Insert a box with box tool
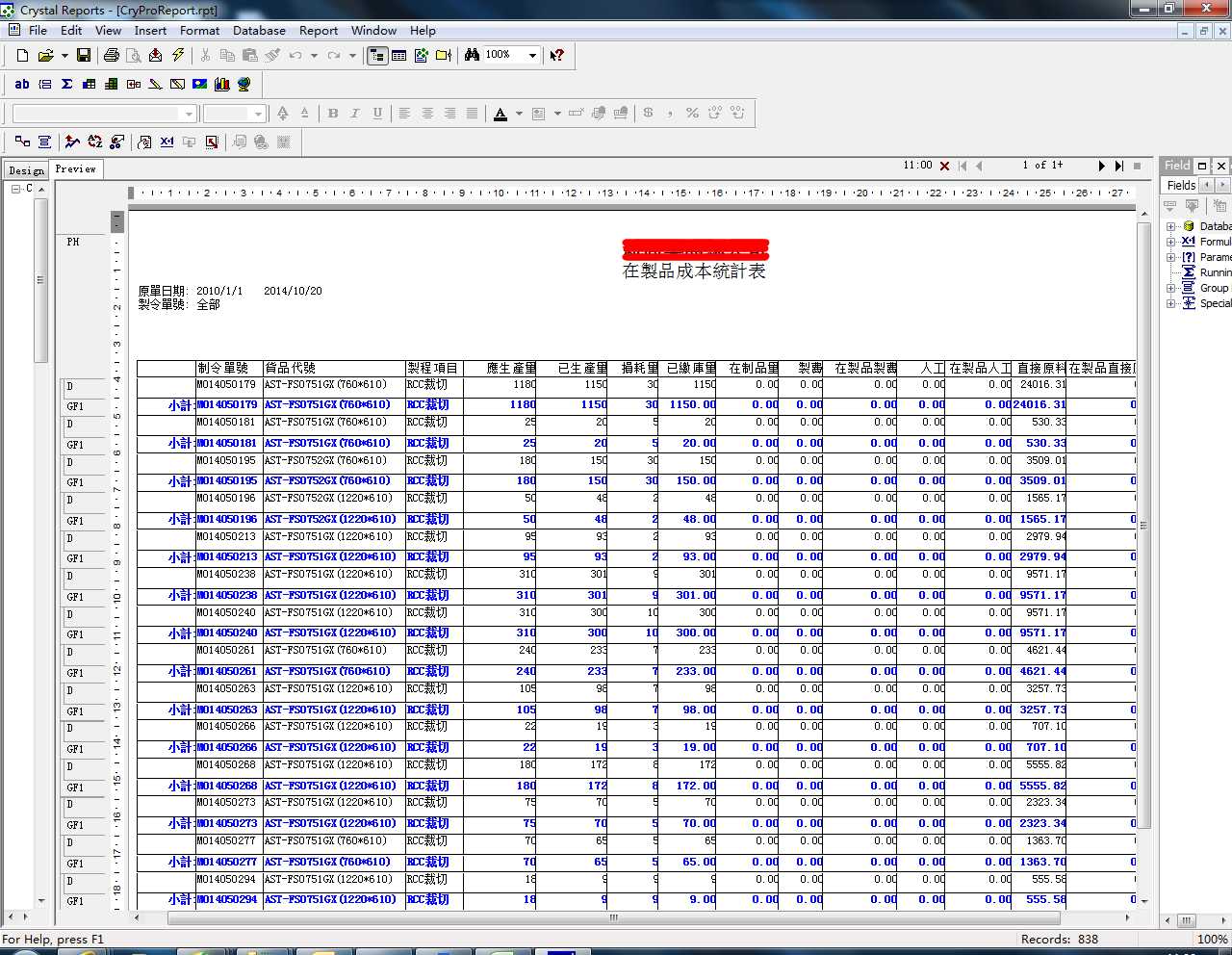The image size is (1232, 955). (x=177, y=84)
